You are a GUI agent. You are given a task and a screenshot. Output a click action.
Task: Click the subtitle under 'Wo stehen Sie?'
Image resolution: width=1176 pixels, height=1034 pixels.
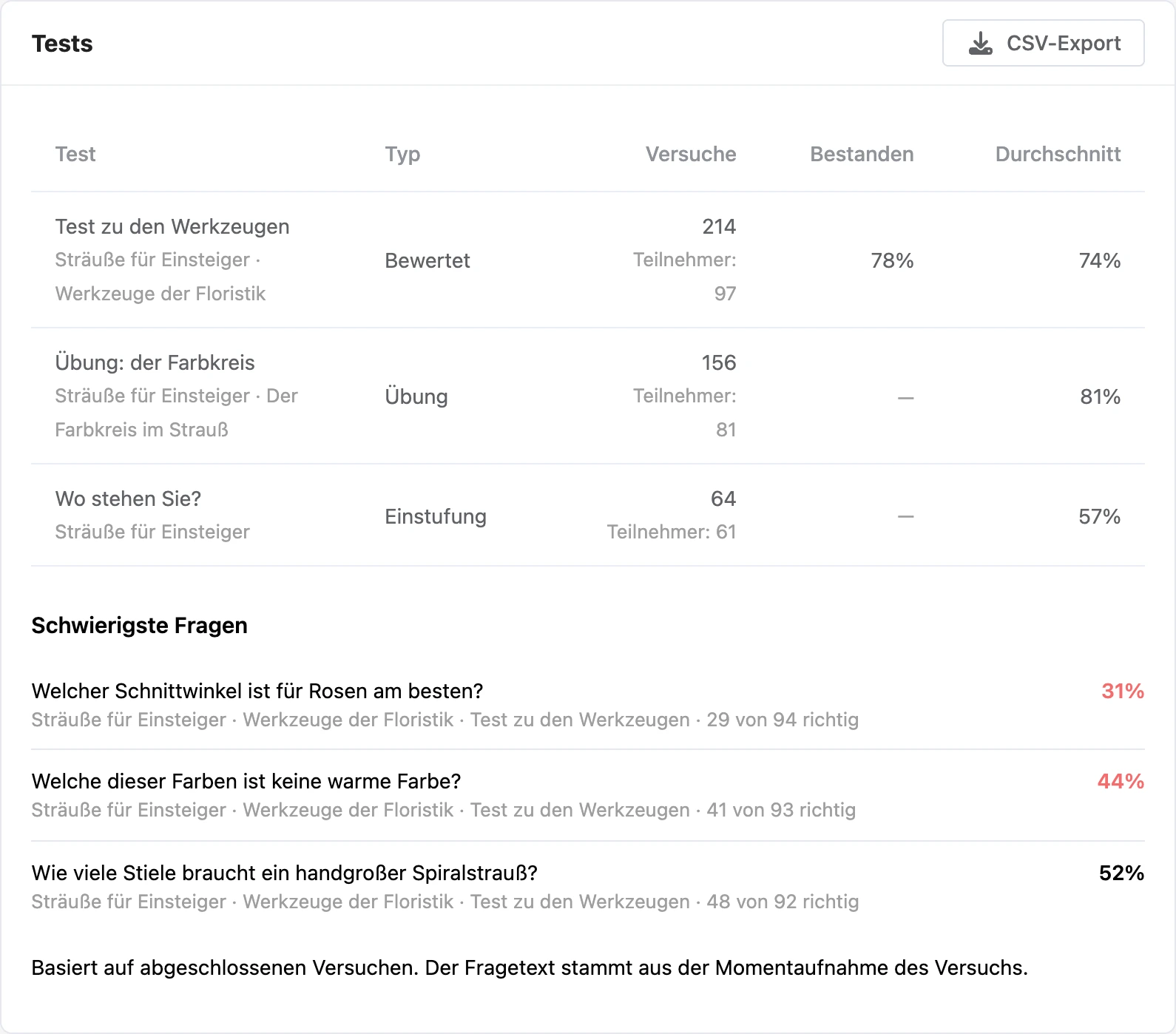(x=152, y=532)
